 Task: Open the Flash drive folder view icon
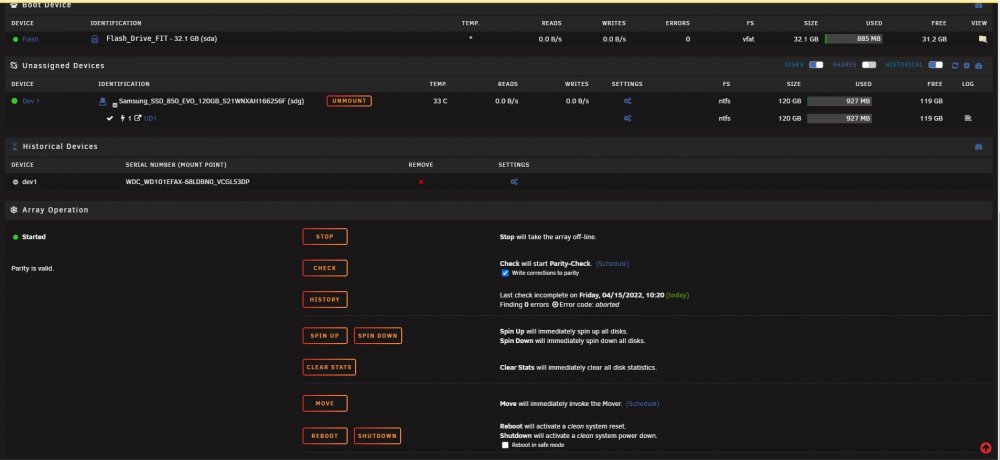point(983,39)
